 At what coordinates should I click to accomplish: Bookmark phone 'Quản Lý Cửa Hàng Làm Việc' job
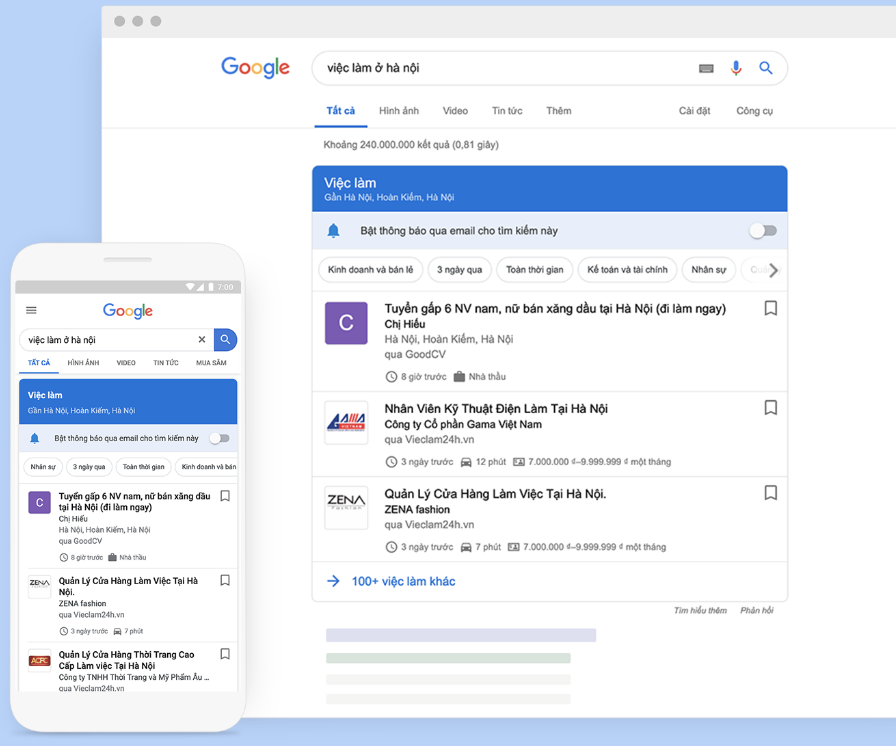tap(225, 580)
